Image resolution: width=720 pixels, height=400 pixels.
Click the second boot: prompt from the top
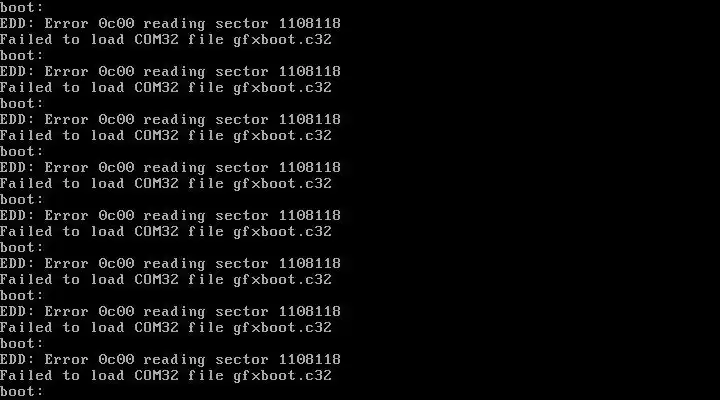[22, 55]
